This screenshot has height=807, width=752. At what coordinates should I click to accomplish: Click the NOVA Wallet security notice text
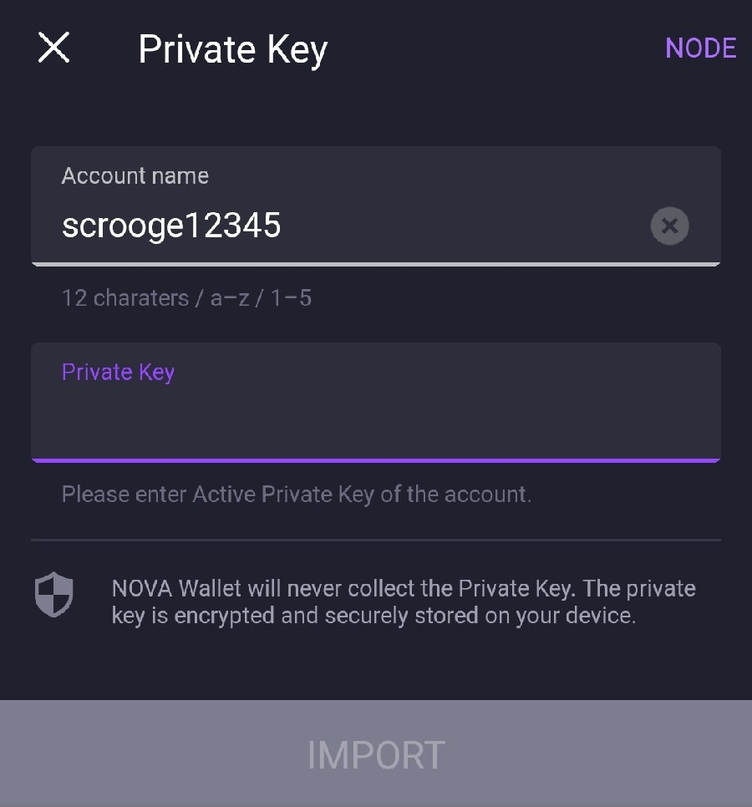(x=403, y=602)
